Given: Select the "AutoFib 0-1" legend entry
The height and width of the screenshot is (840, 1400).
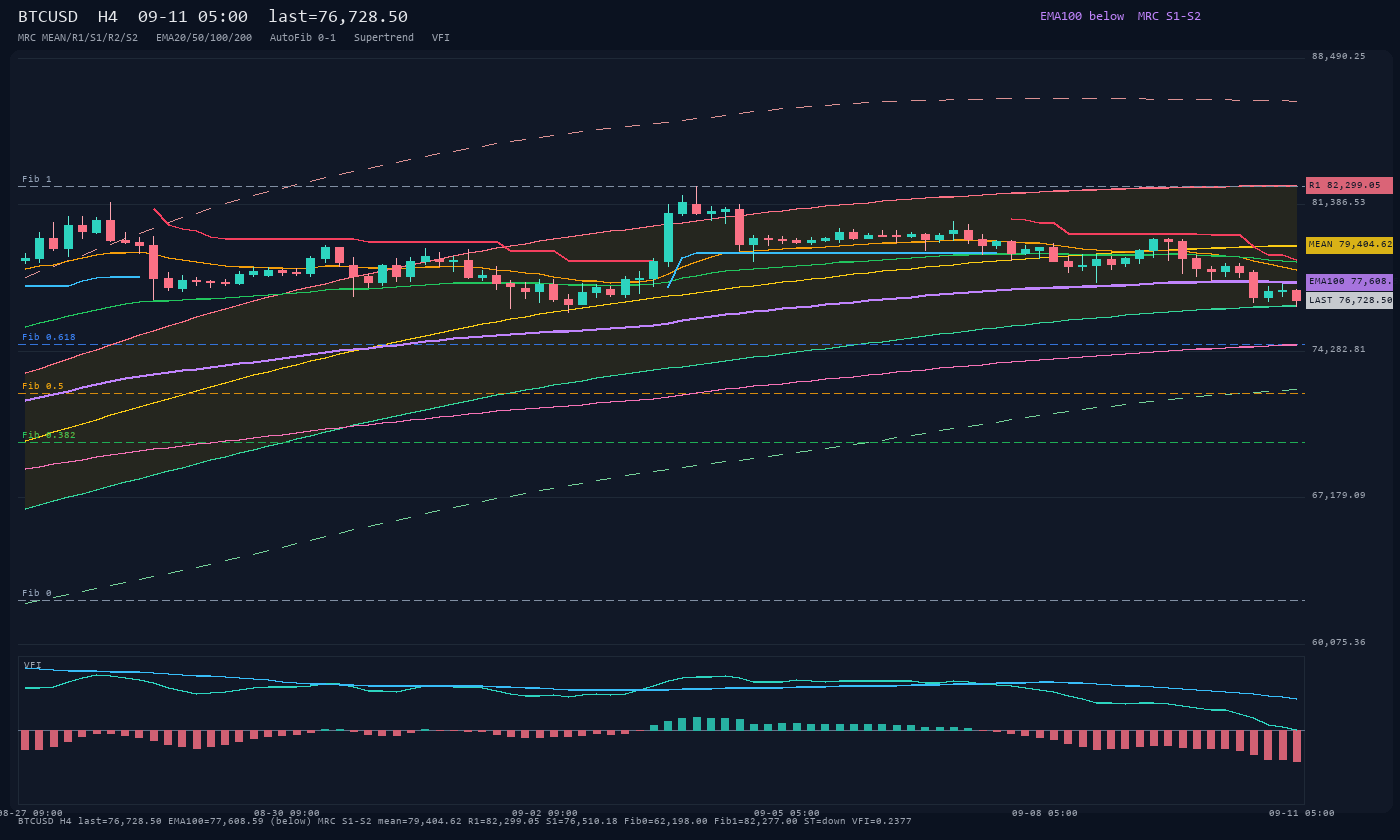Looking at the screenshot, I should coord(303,38).
